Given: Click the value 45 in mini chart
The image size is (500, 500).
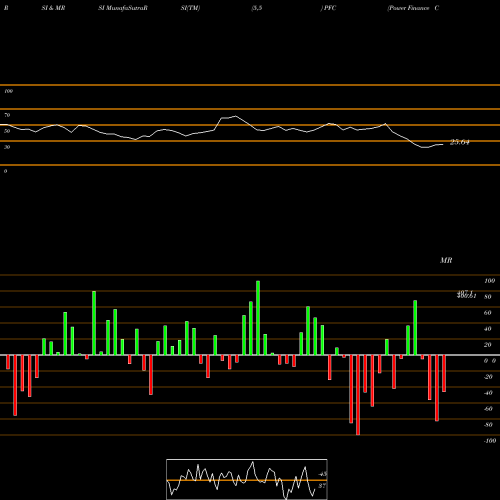Looking at the screenshot, I should [x=323, y=474].
